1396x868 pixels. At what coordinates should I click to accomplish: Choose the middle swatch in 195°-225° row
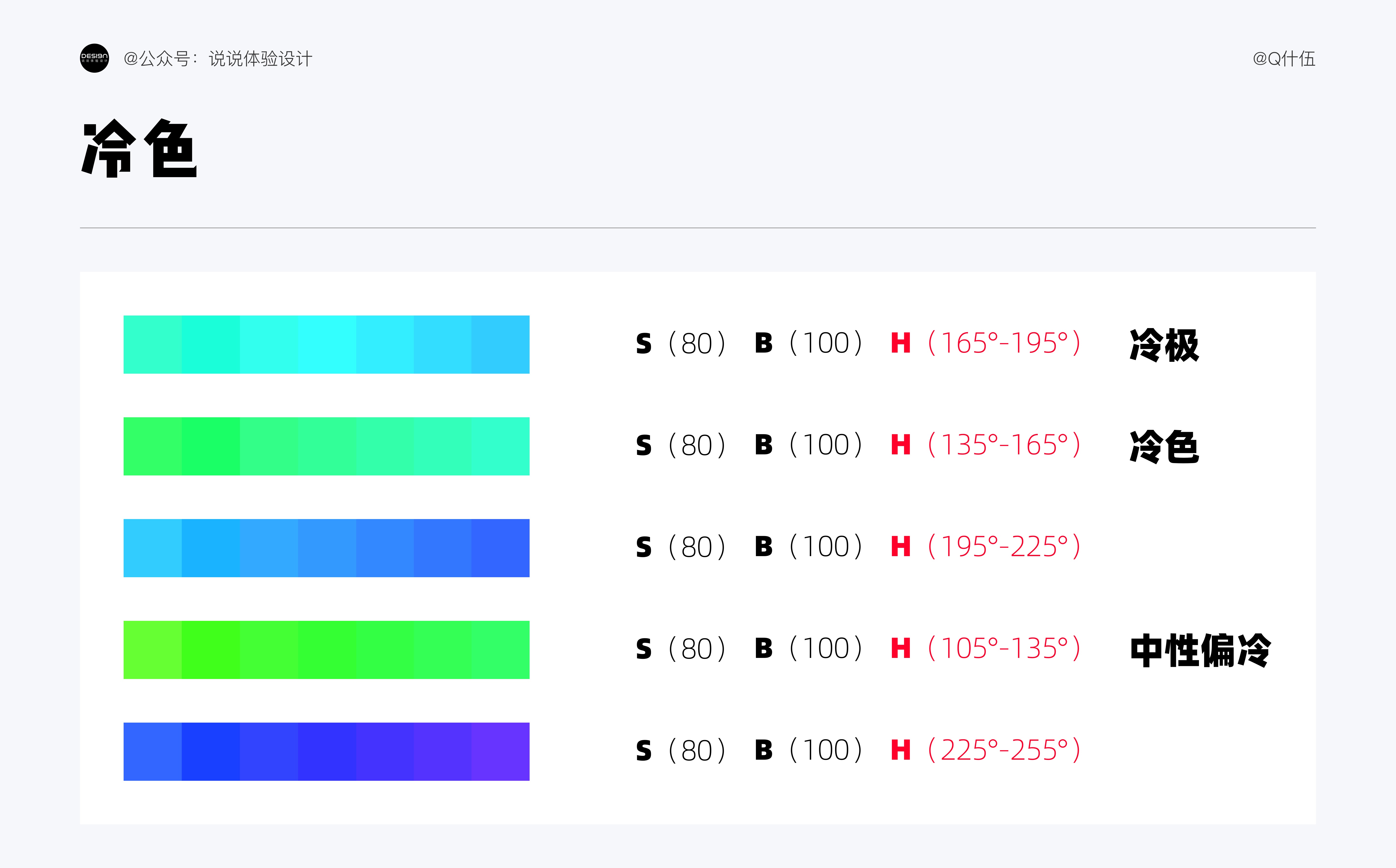coord(327,548)
